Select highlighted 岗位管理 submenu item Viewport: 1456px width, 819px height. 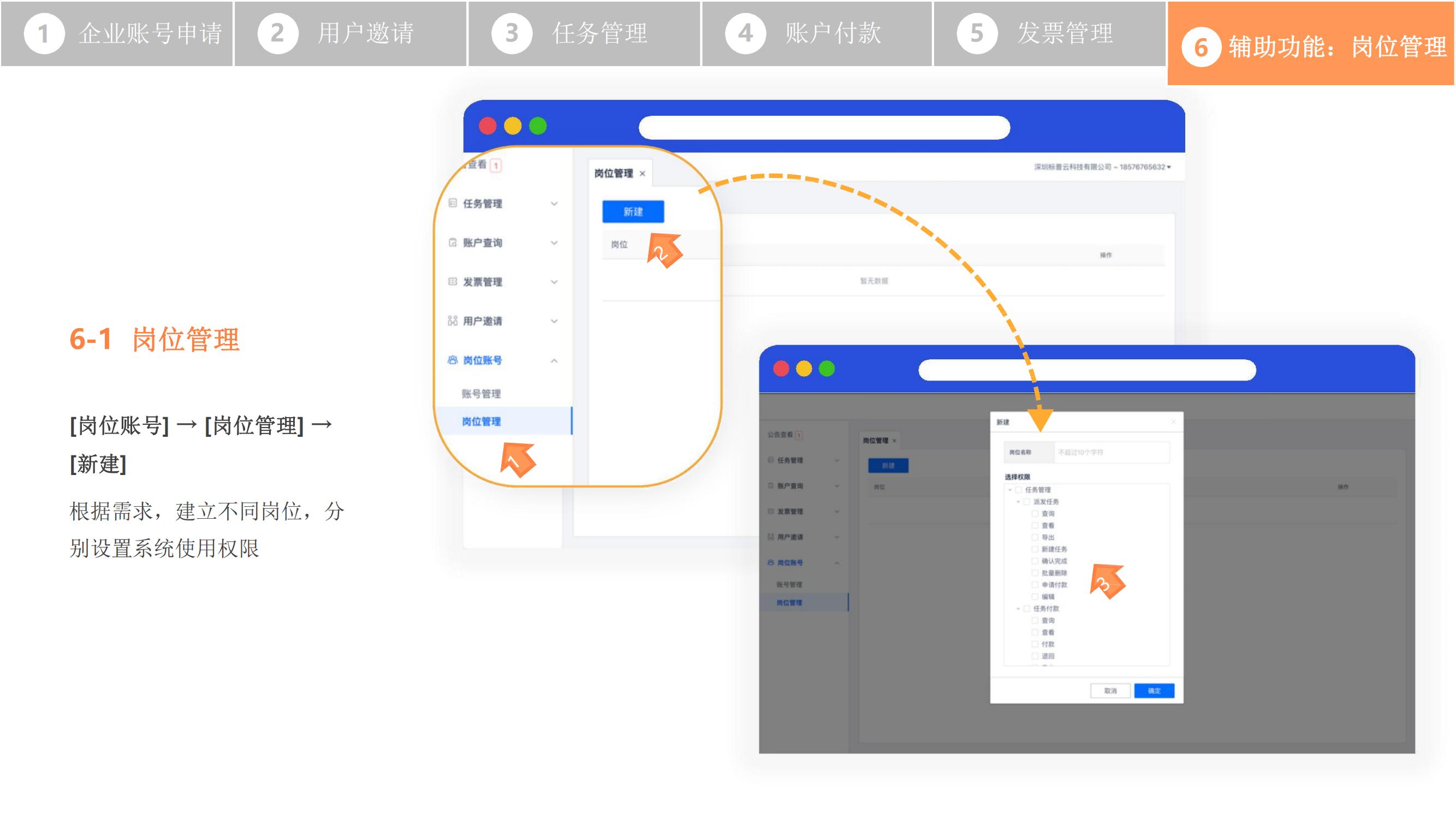(x=481, y=421)
